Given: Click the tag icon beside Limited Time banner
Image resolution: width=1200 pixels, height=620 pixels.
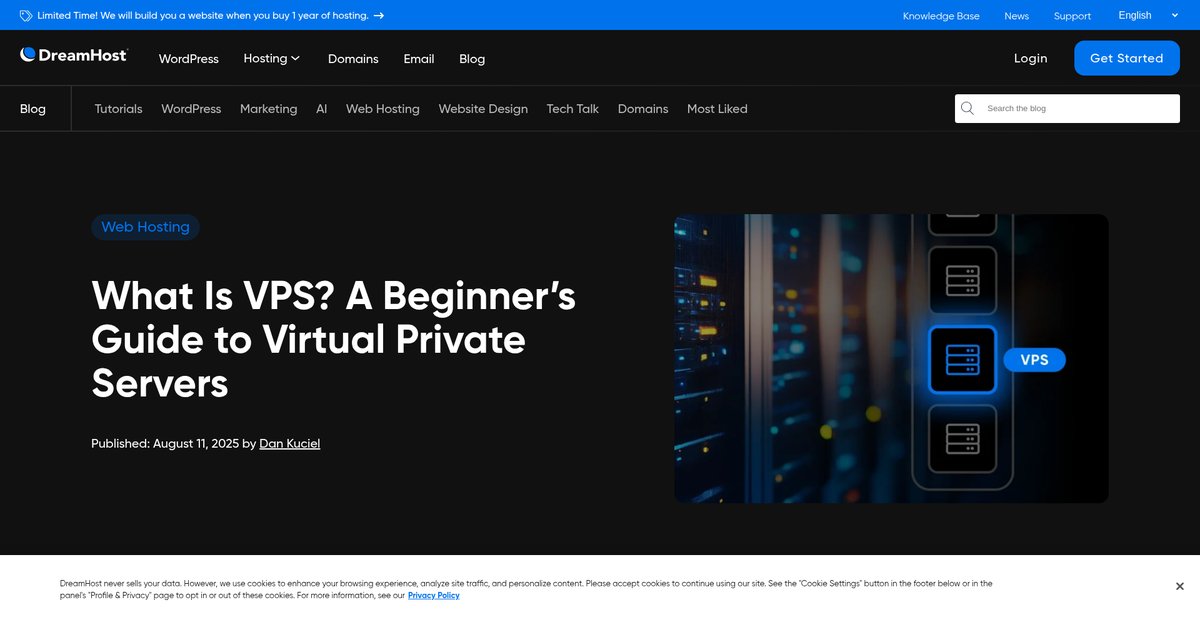Looking at the screenshot, I should point(25,16).
